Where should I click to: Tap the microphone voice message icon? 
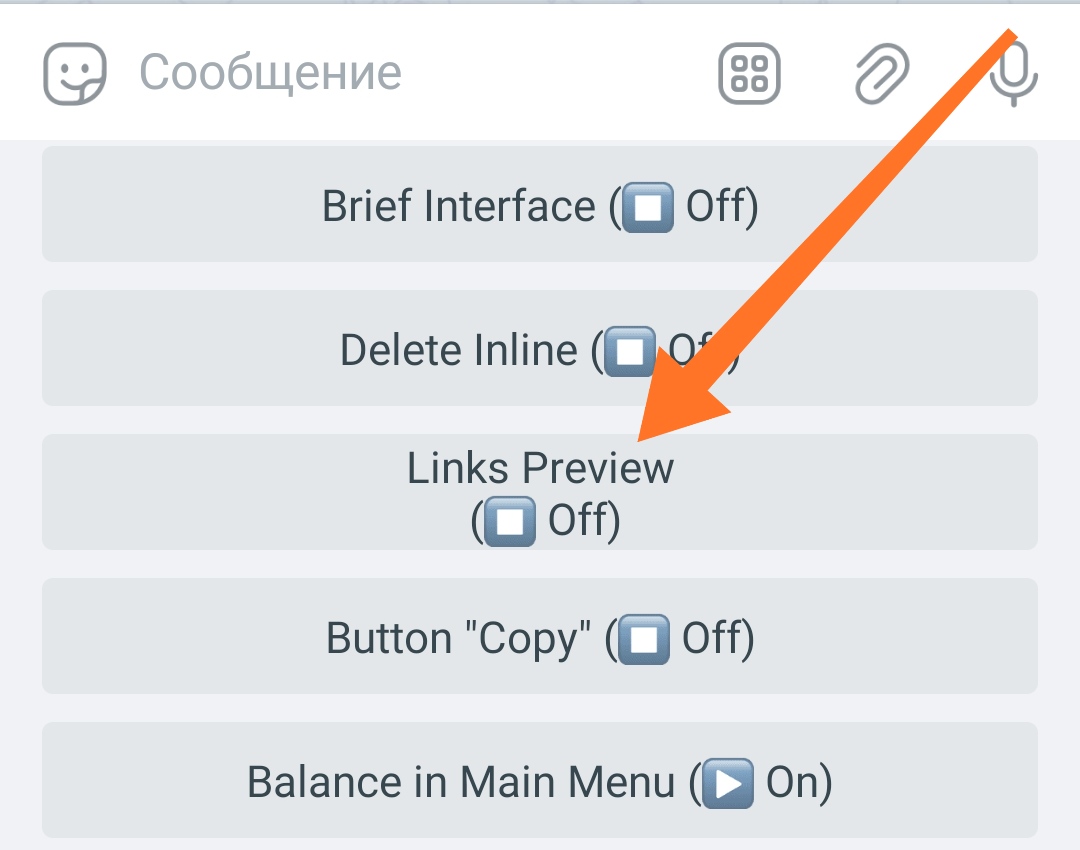[1013, 73]
